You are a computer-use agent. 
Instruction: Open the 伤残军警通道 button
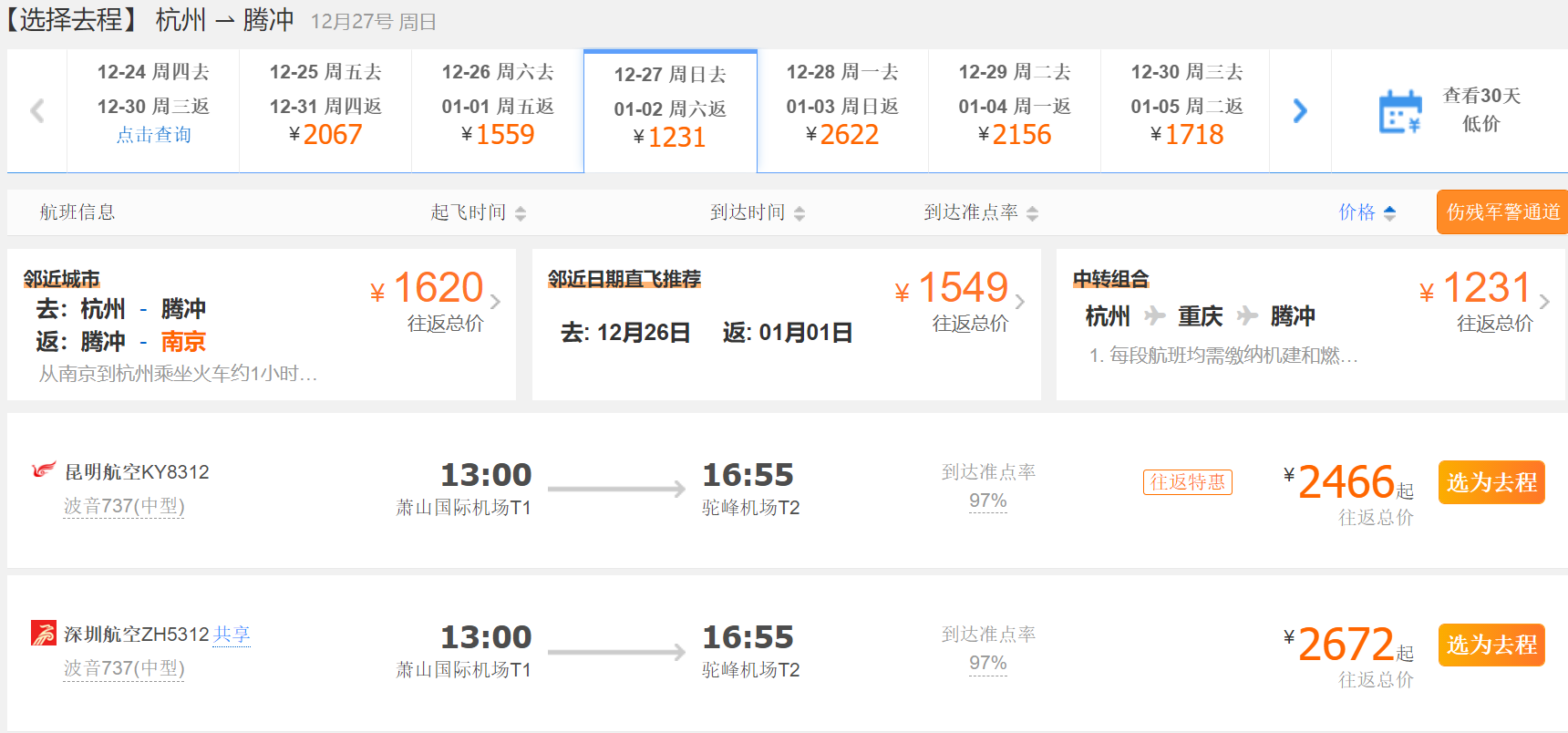(1502, 212)
